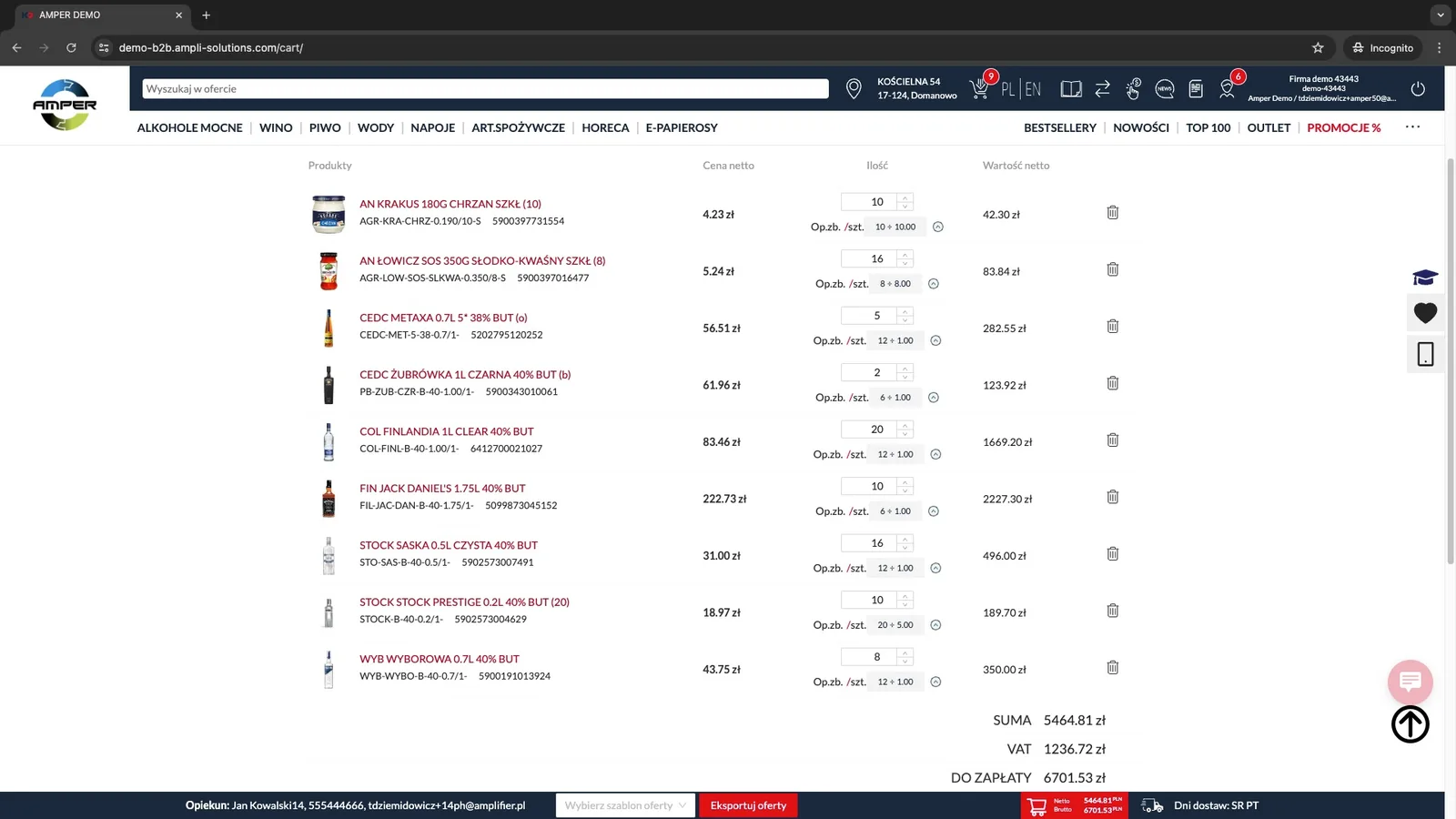Image resolution: width=1456 pixels, height=819 pixels.
Task: Open the Wybierz szablon oferty dropdown
Action: coord(625,805)
